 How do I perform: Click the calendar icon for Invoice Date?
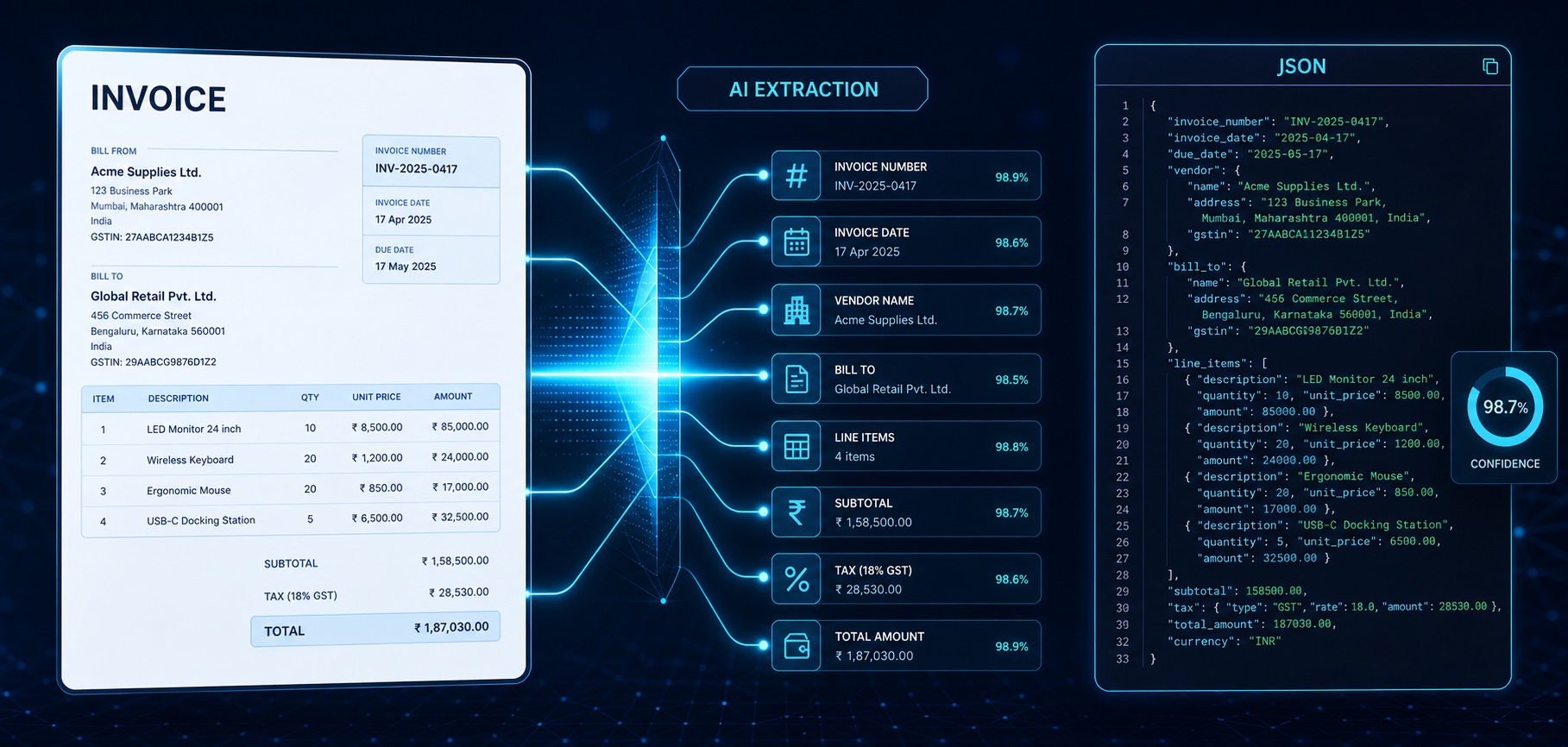point(797,242)
